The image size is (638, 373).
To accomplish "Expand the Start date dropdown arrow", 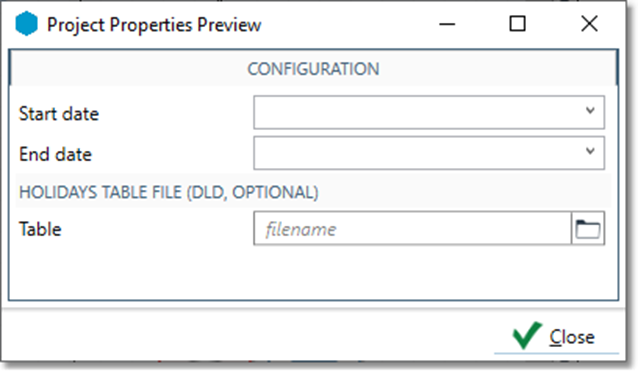I will (x=590, y=111).
